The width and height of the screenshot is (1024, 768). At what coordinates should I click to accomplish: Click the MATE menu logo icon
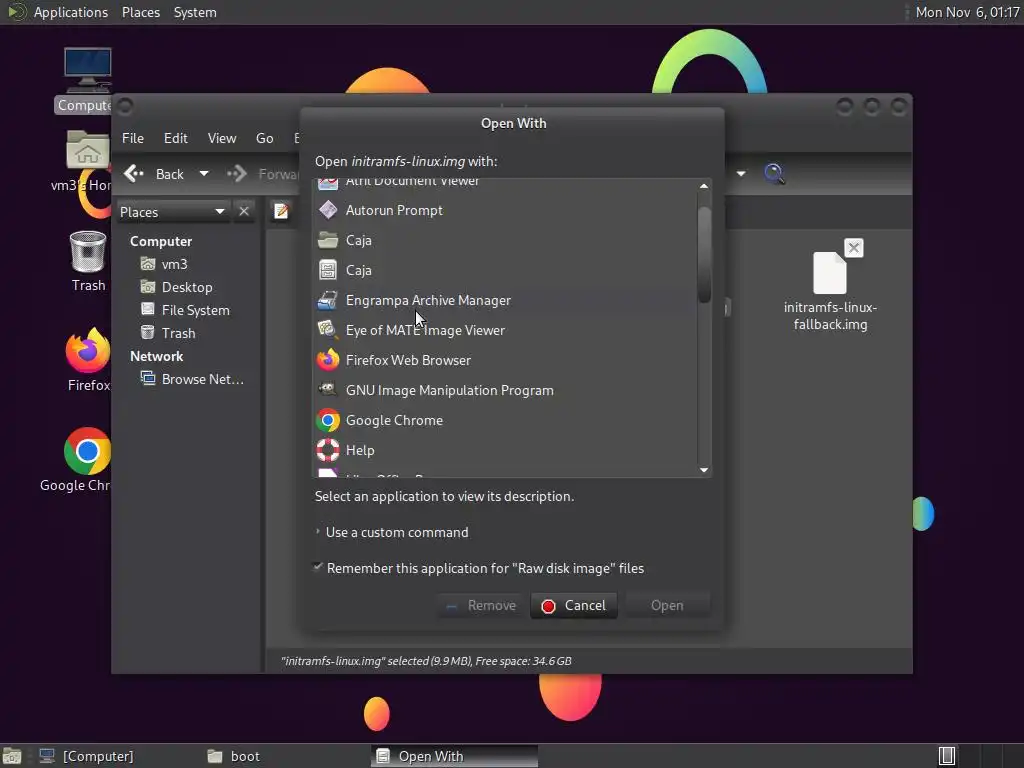[16, 12]
